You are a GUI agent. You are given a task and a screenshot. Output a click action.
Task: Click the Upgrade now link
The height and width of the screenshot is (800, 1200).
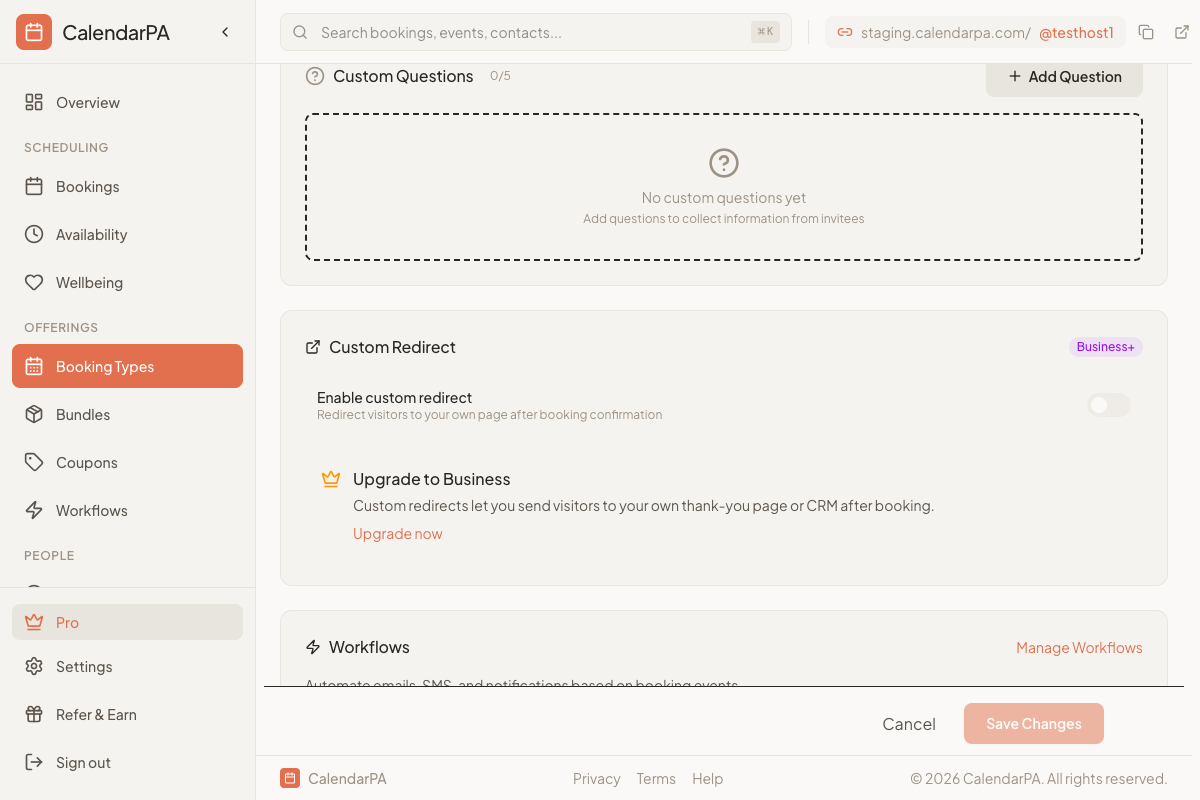(x=397, y=533)
